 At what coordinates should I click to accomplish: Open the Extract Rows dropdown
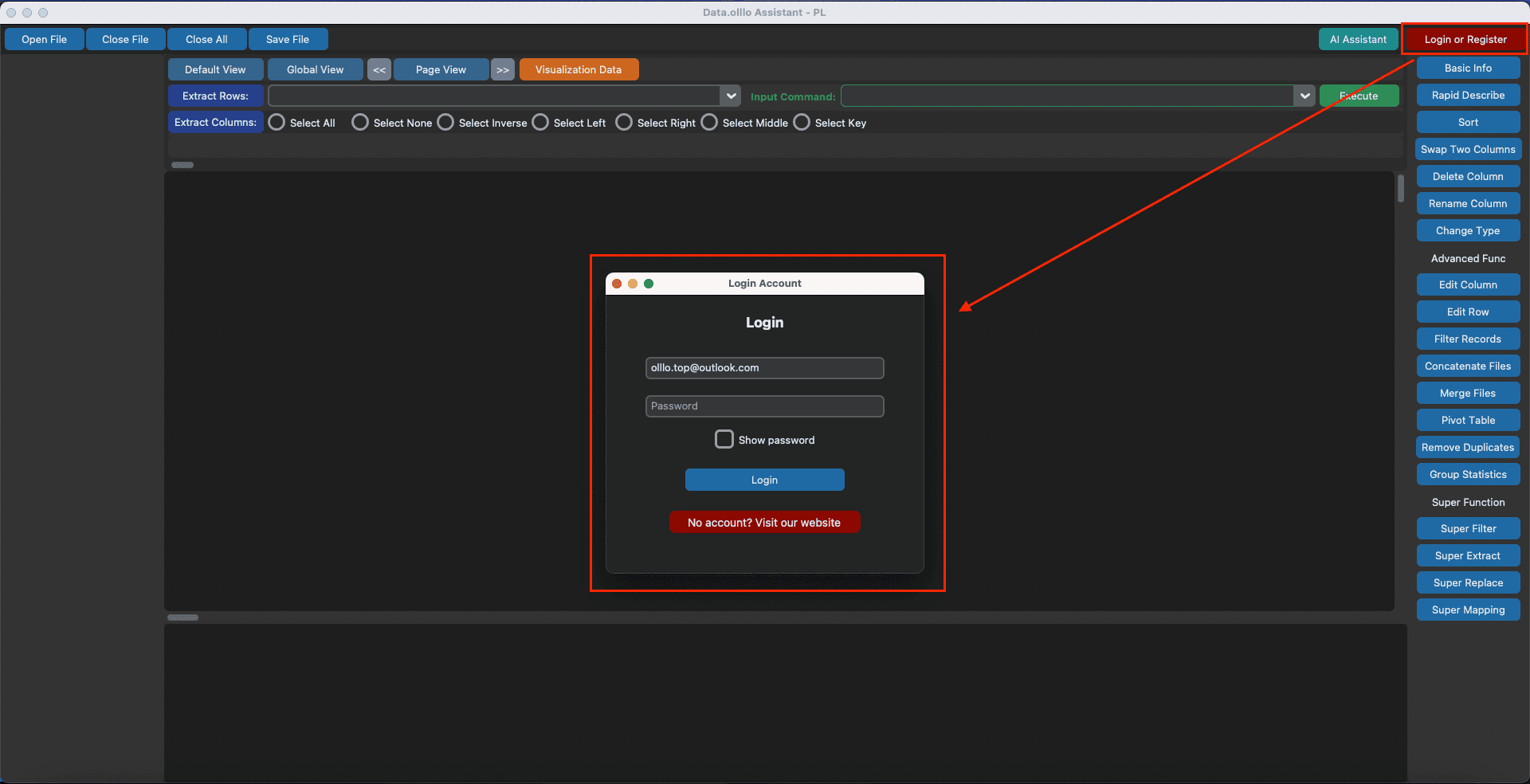[730, 96]
